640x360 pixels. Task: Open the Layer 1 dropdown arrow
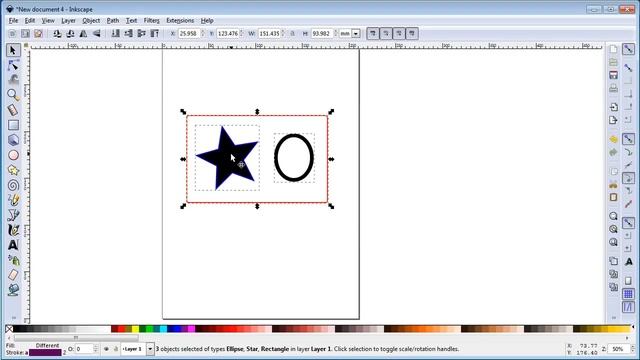coord(150,349)
